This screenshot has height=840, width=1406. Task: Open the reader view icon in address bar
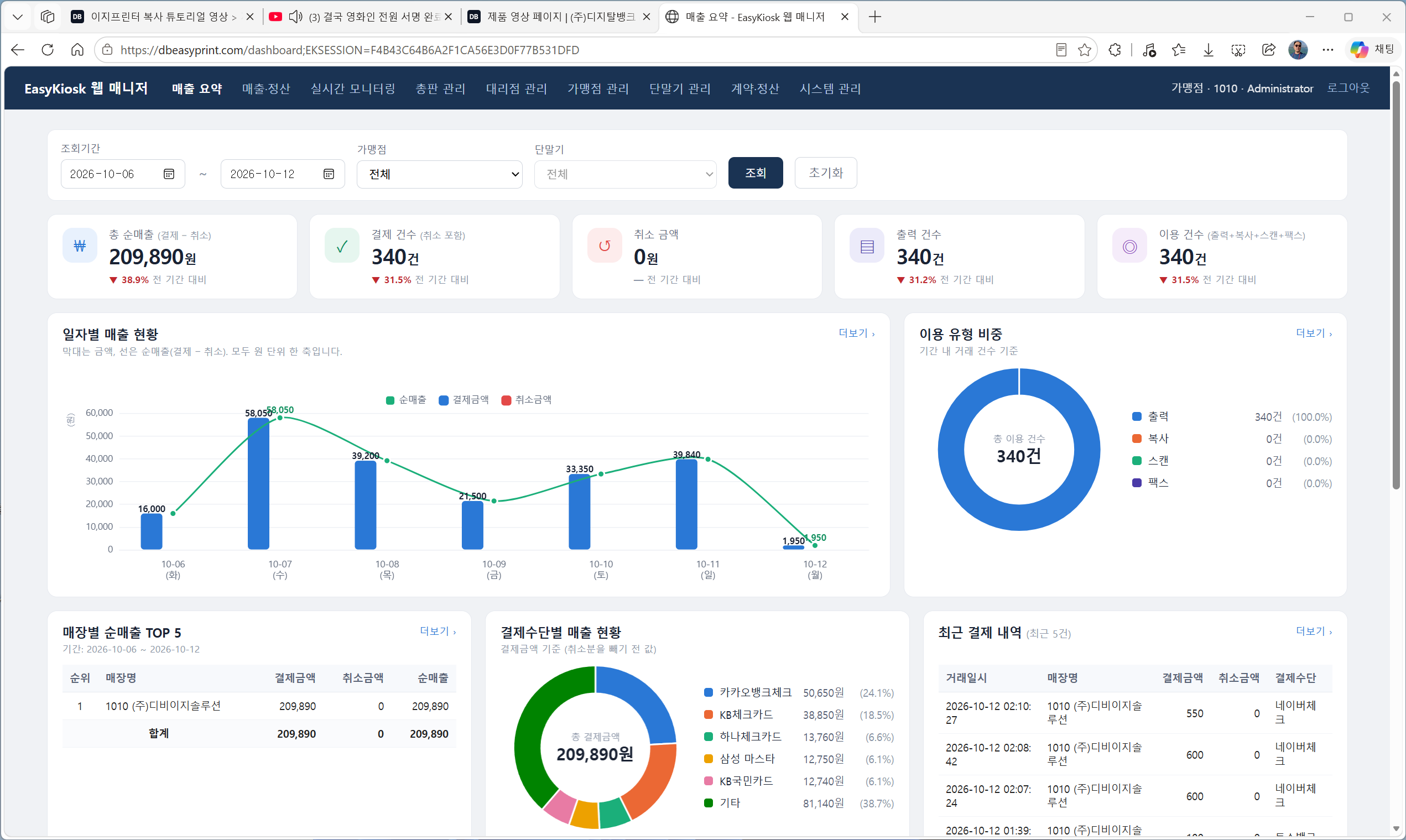tap(1061, 50)
